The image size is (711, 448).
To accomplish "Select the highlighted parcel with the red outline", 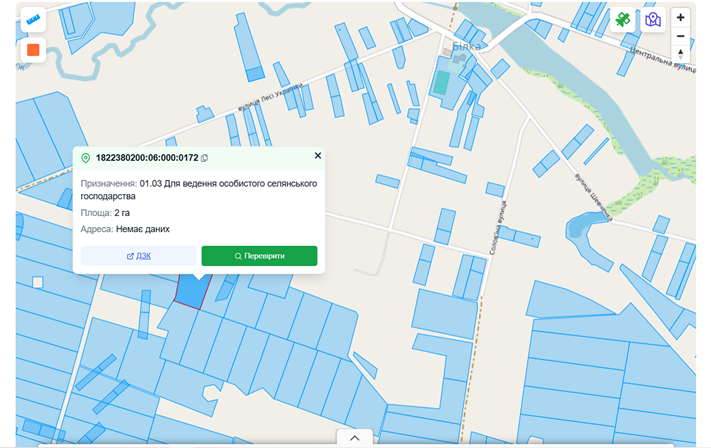I will 193,292.
